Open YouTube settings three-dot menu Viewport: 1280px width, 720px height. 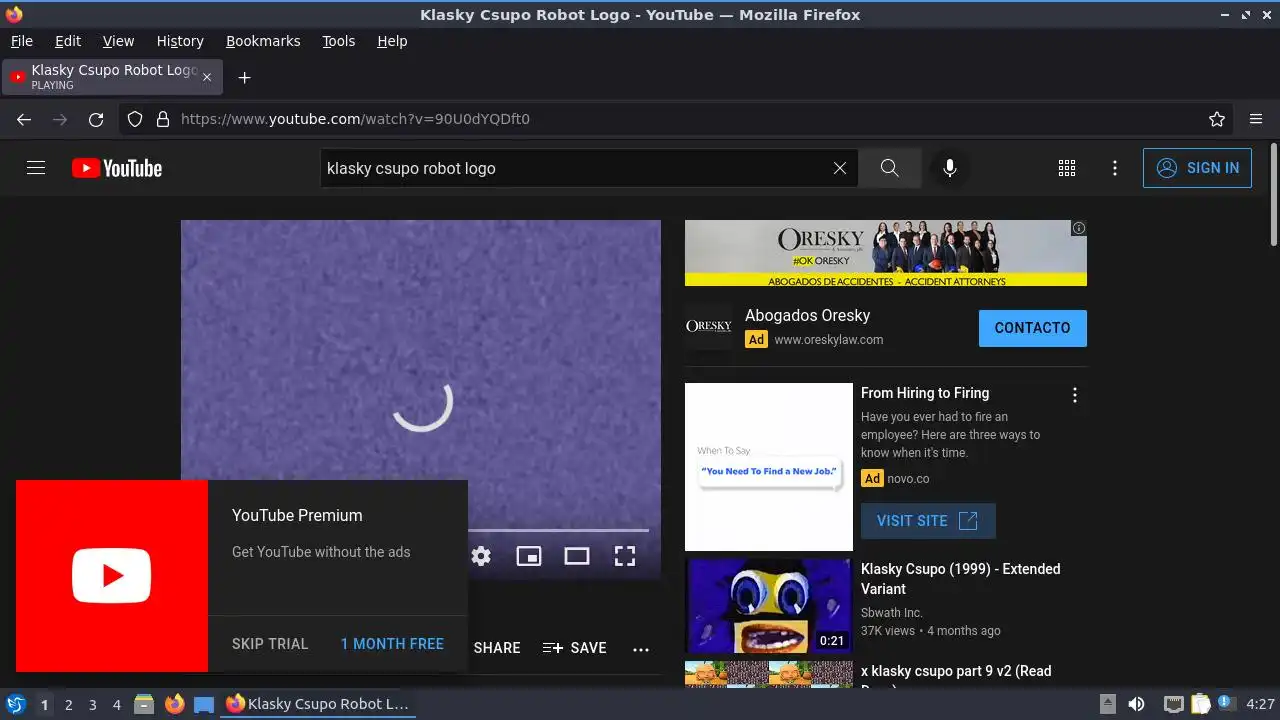(x=1115, y=168)
